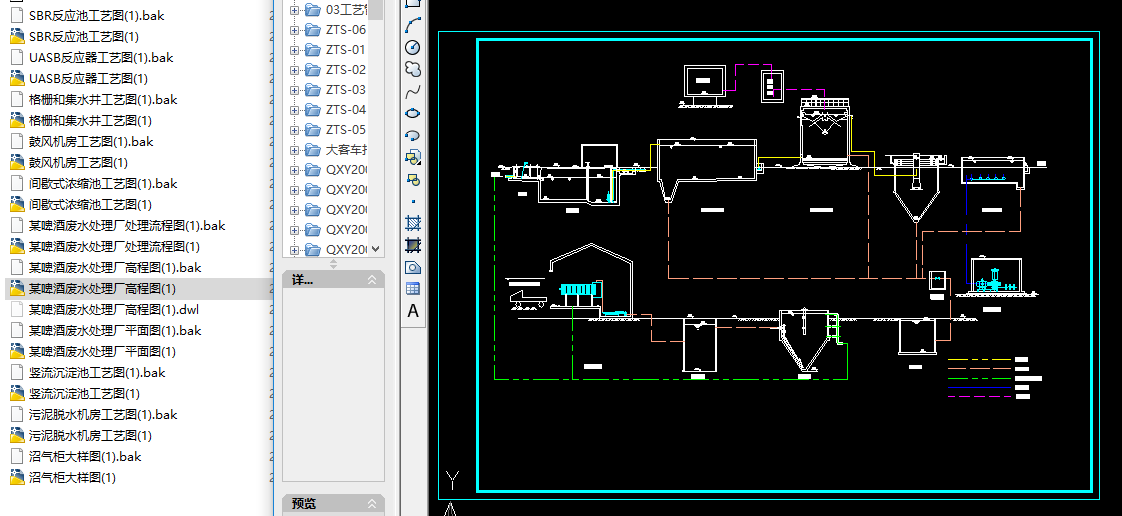Click the folder tree vertical scrollbar thumb
This screenshot has height=516, width=1122.
[x=376, y=9]
